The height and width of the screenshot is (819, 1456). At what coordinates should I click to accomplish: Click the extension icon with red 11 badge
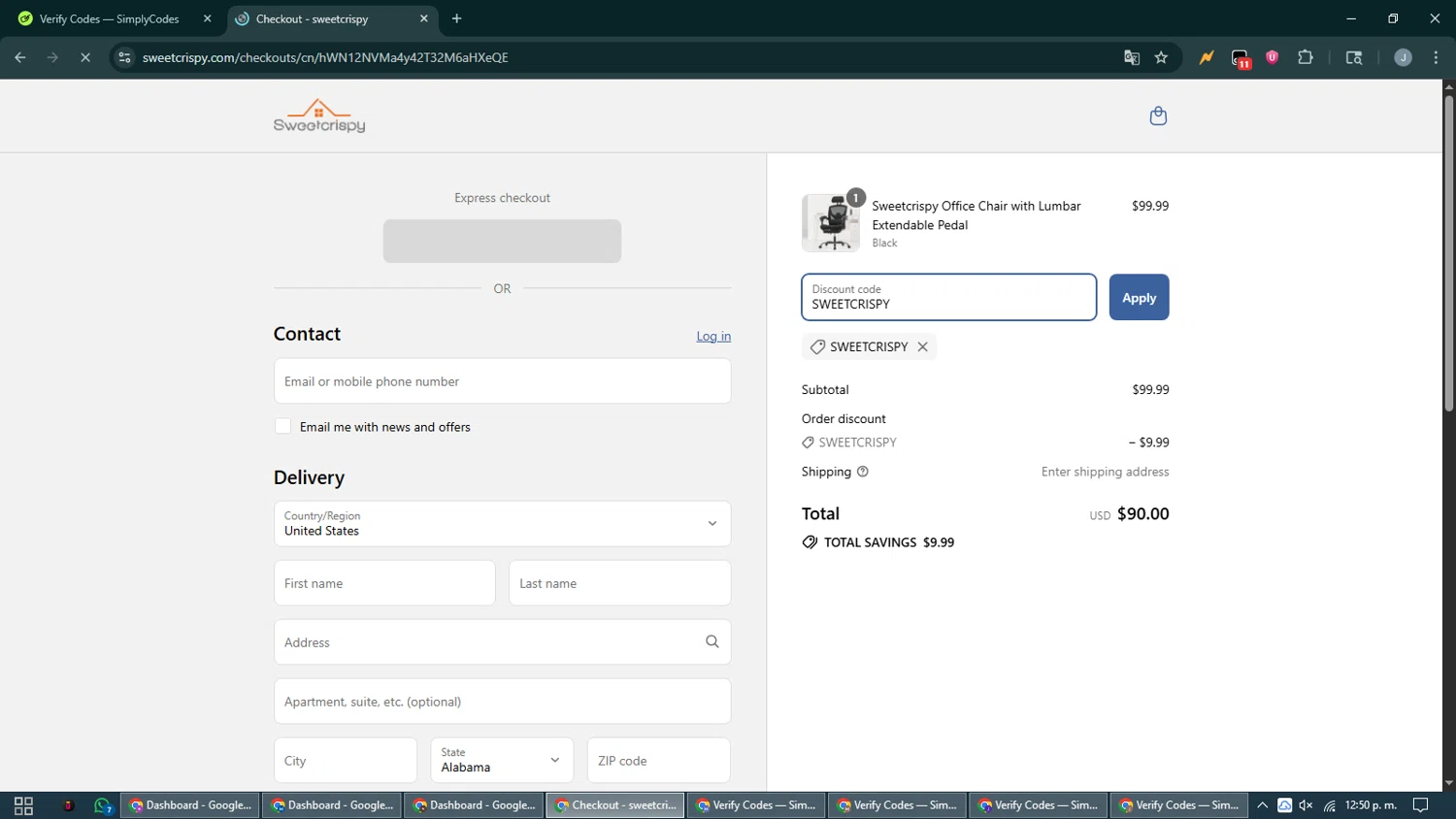tap(1241, 58)
